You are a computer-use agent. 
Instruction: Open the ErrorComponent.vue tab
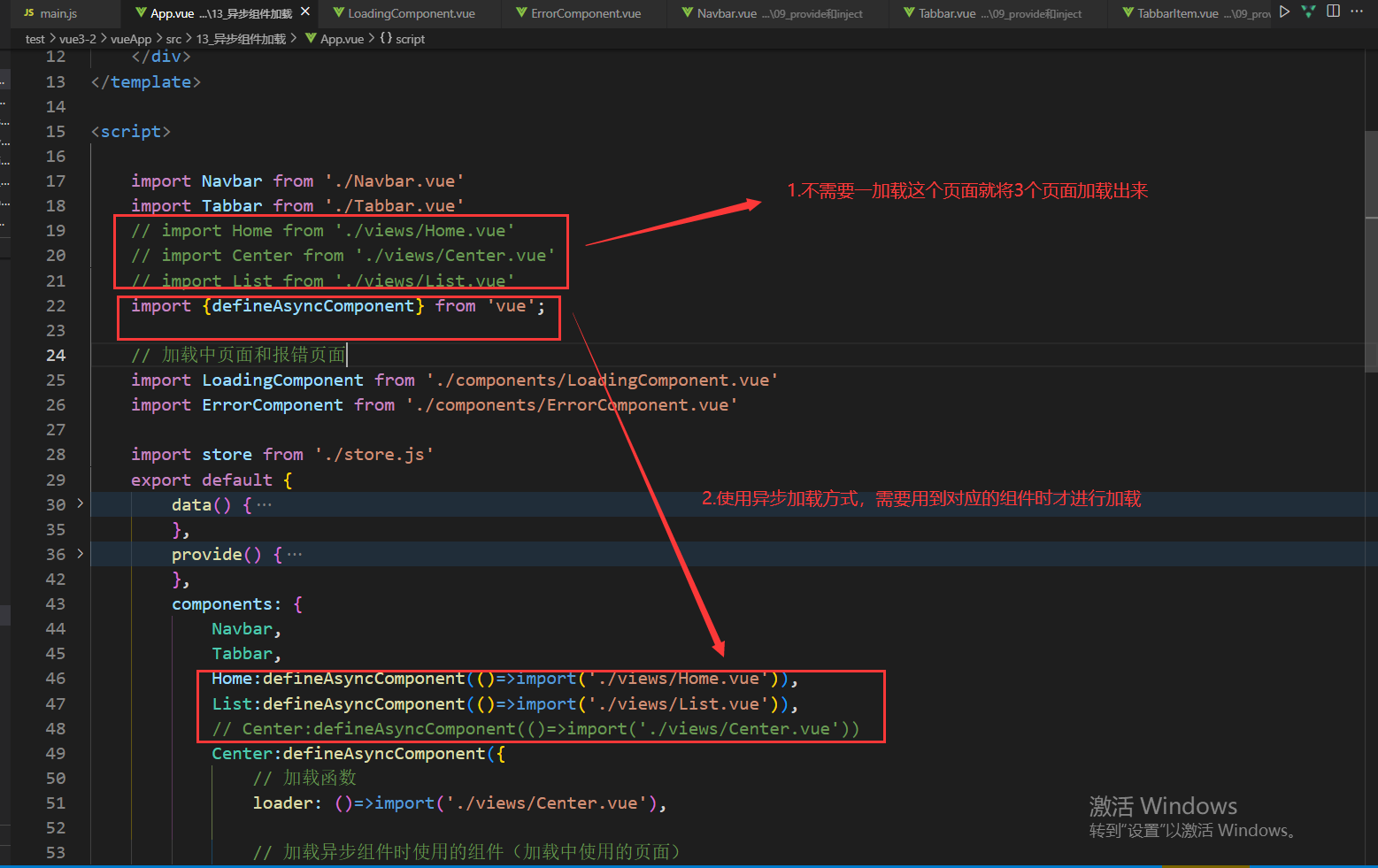(x=586, y=13)
